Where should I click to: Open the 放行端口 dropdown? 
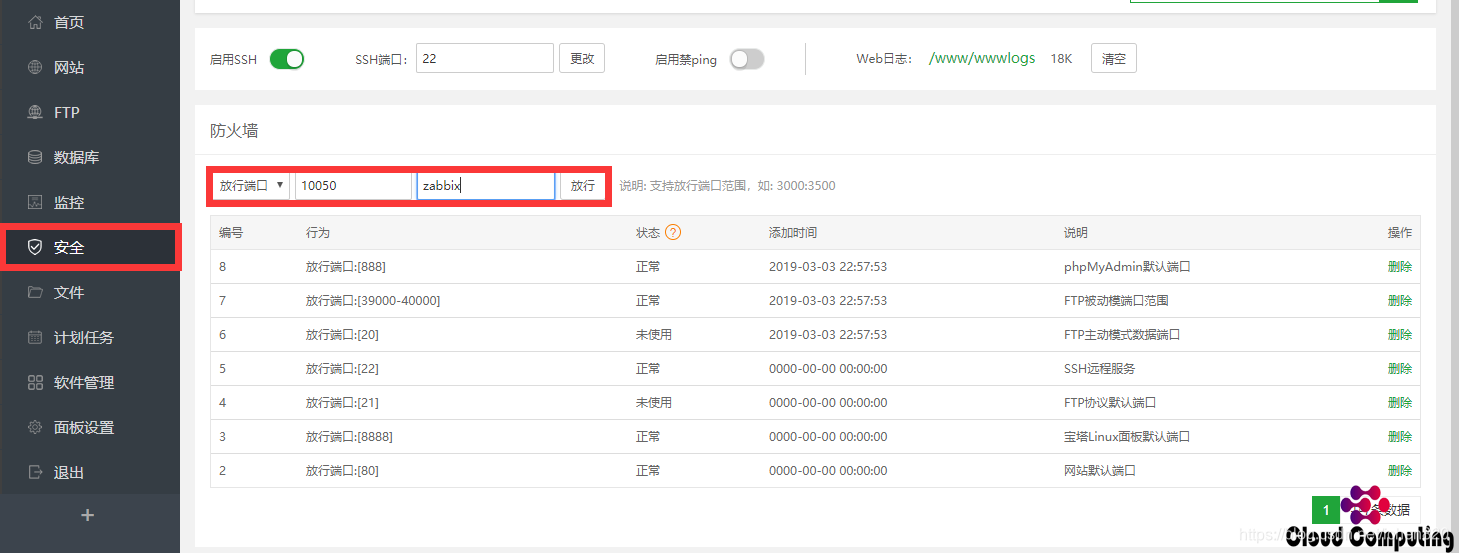pyautogui.click(x=252, y=186)
